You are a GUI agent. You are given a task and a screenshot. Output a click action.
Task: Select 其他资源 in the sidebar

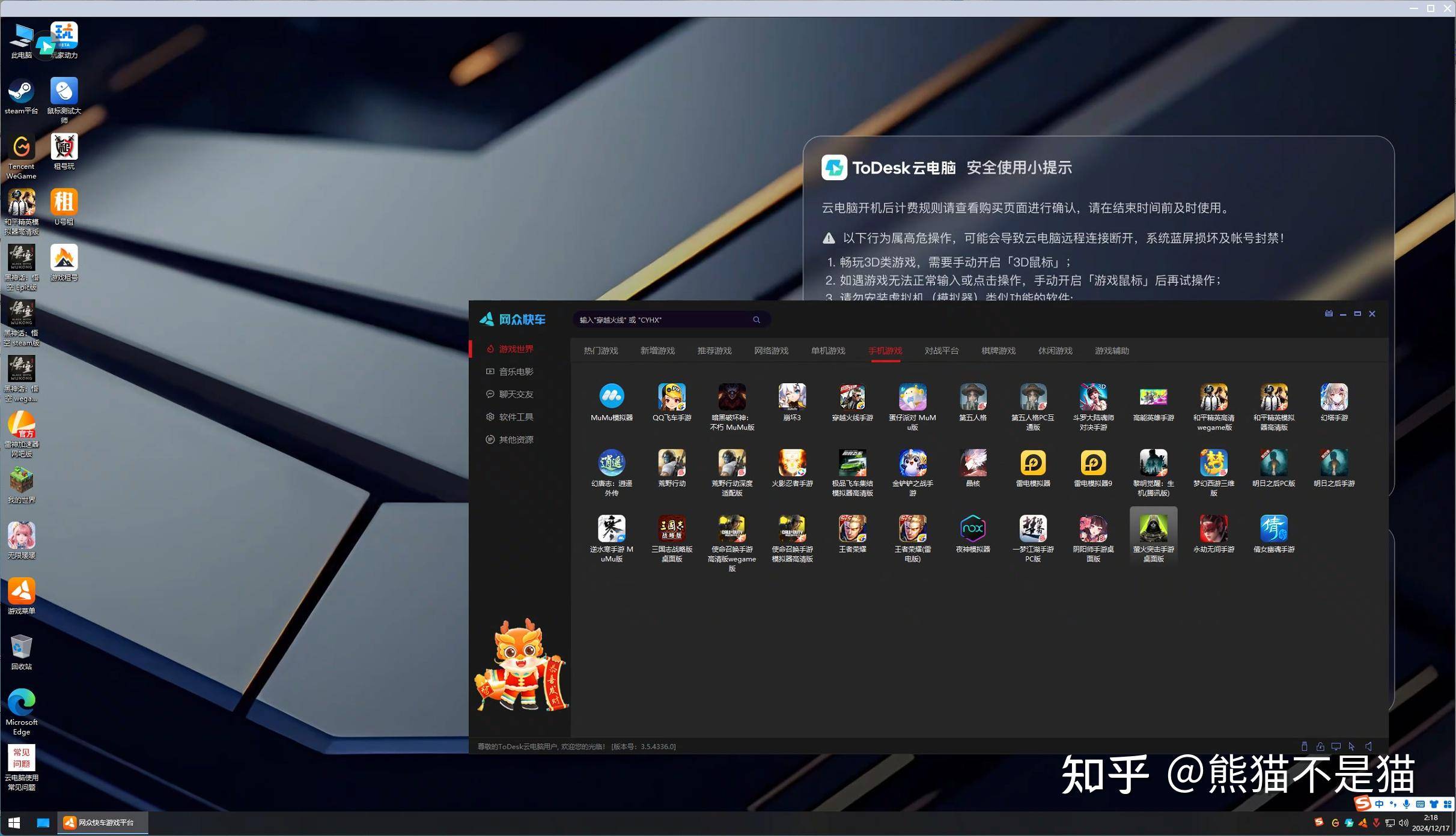pos(516,440)
